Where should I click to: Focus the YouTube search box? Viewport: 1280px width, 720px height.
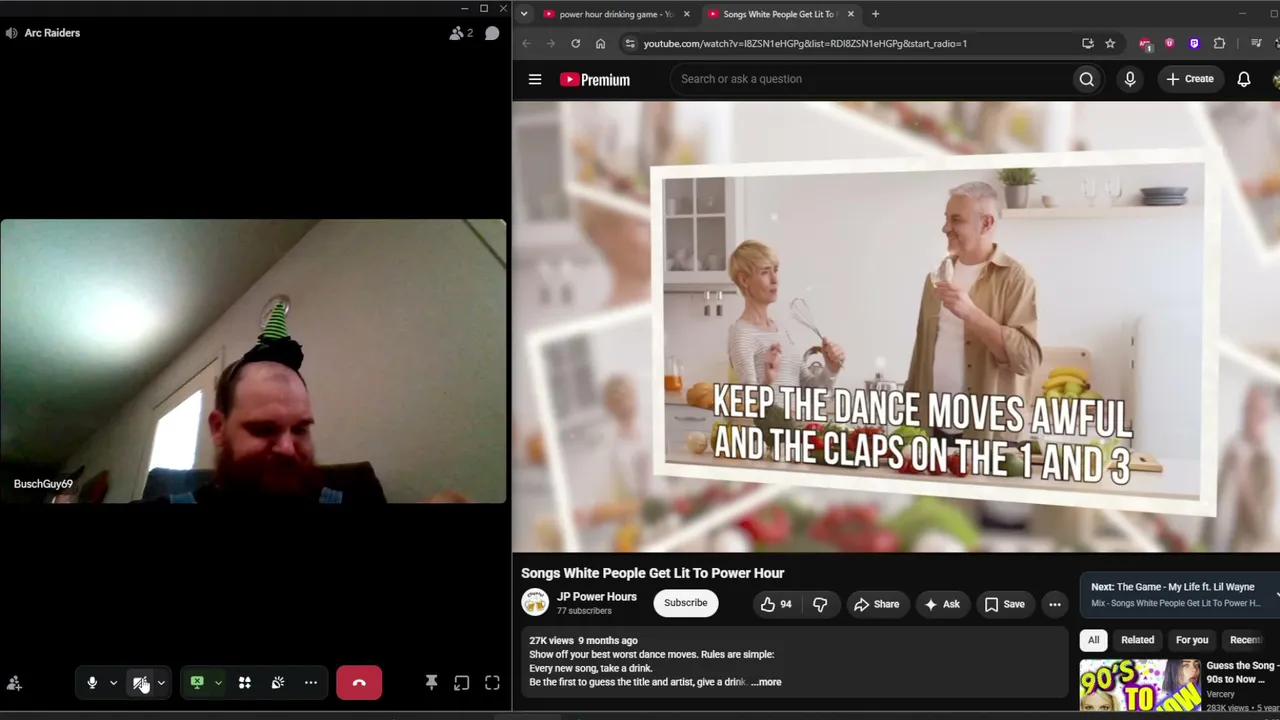[x=870, y=79]
